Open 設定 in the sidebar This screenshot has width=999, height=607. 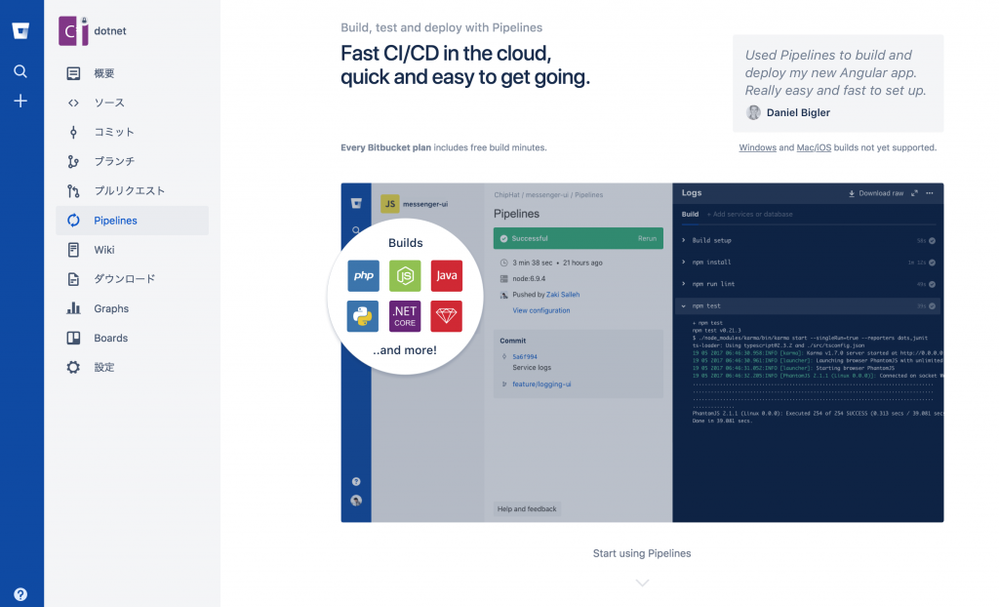[132, 367]
